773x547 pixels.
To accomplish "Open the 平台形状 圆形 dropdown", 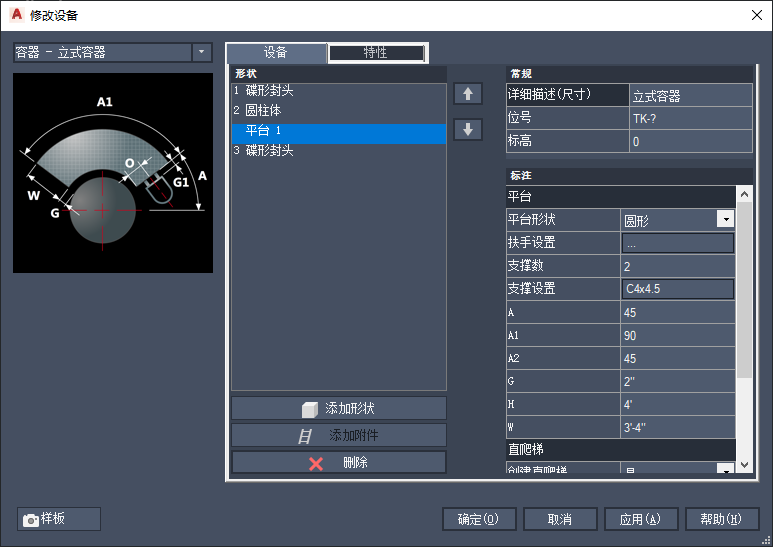I will pos(726,219).
